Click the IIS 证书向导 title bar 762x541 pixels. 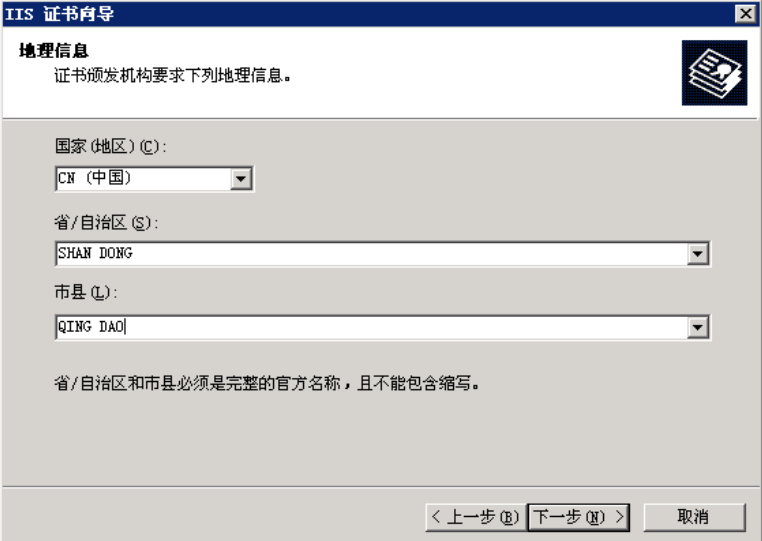click(369, 14)
